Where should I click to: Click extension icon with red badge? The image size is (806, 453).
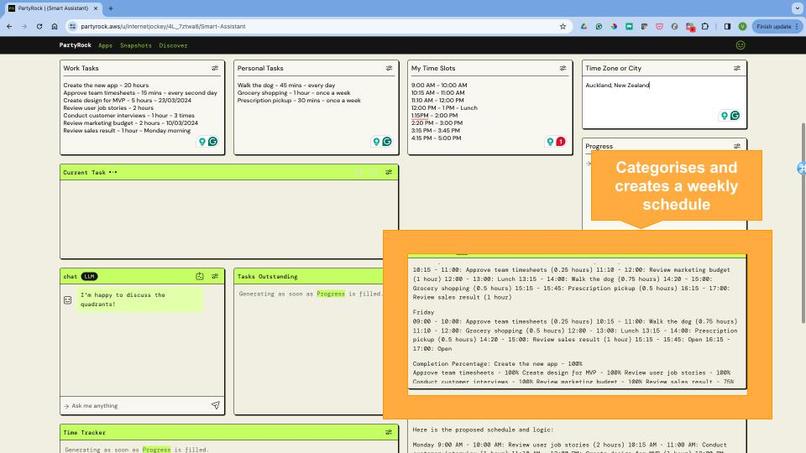point(690,27)
